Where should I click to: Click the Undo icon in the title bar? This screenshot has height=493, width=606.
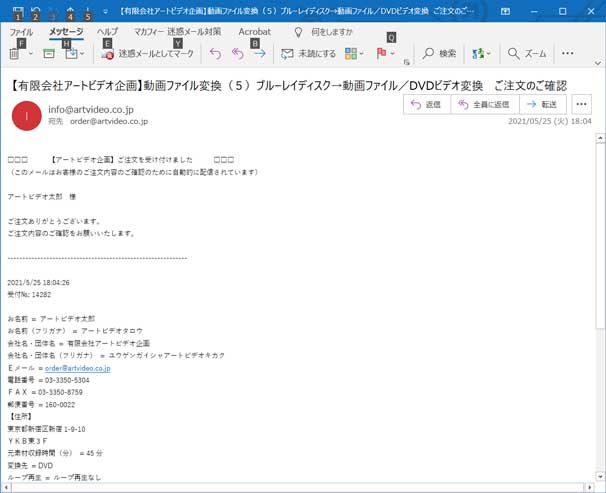click(x=35, y=11)
